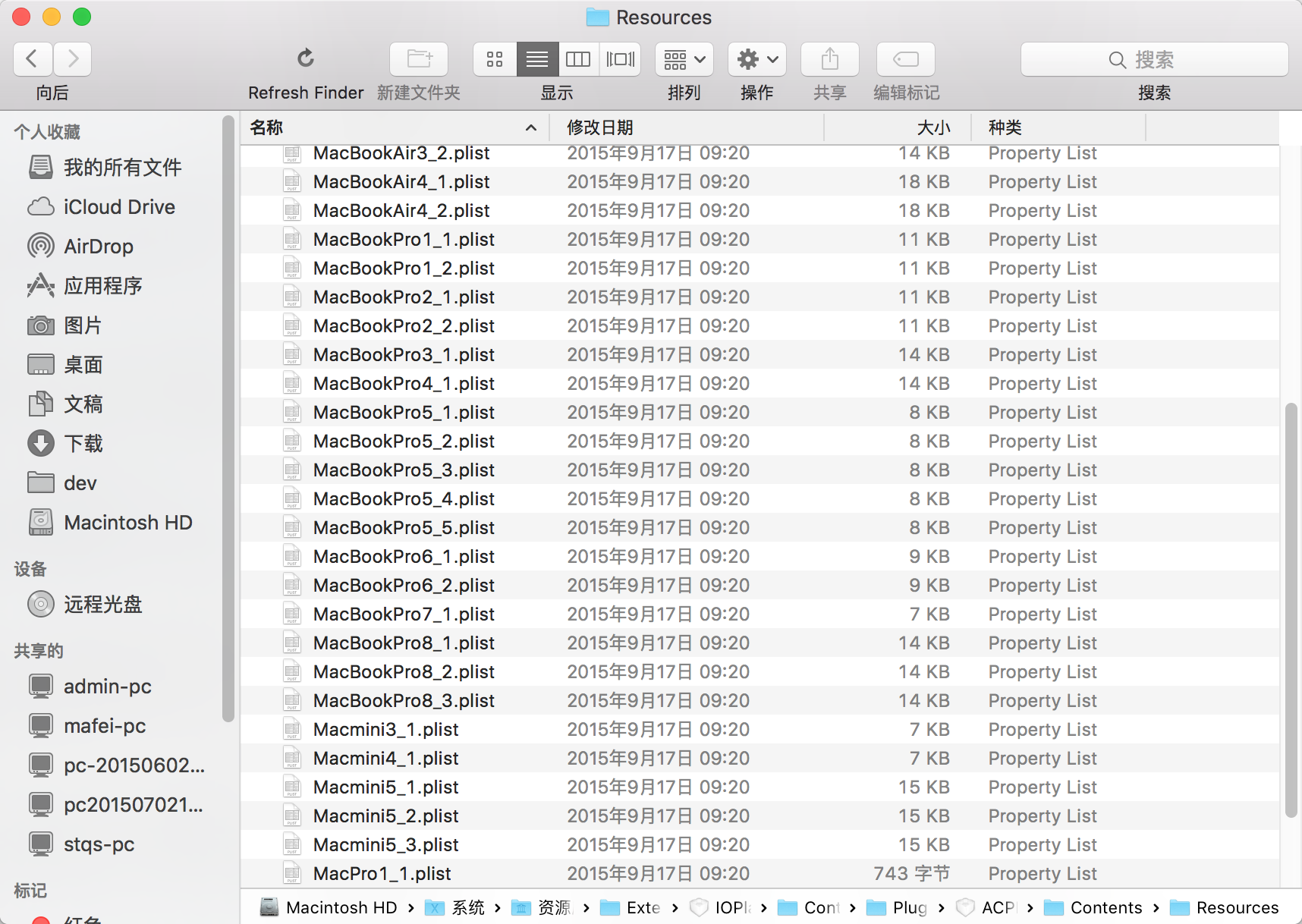This screenshot has height=924, width=1302.
Task: Select the MacBookPro8_3.plist file
Action: tap(759, 700)
